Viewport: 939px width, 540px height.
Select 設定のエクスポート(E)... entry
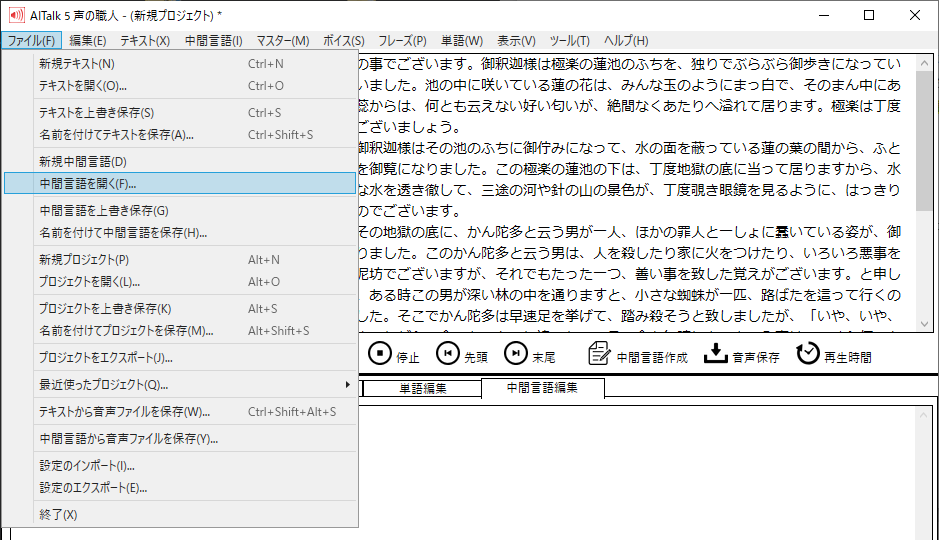click(180, 488)
